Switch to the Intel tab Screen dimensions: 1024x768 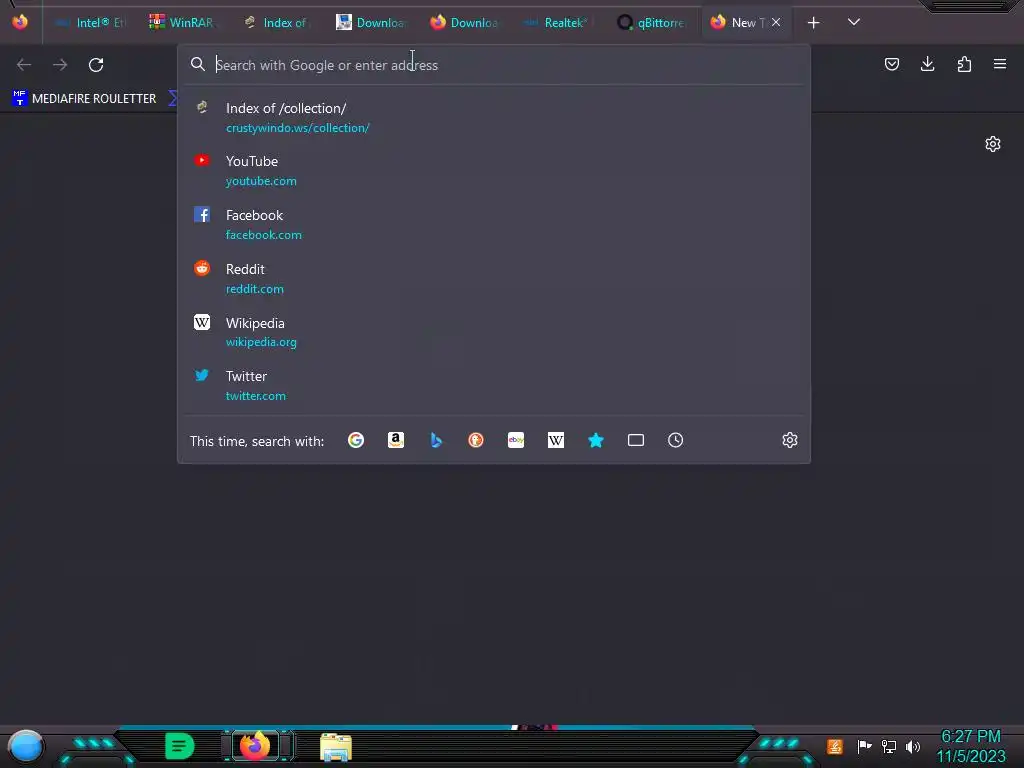pyautogui.click(x=91, y=22)
